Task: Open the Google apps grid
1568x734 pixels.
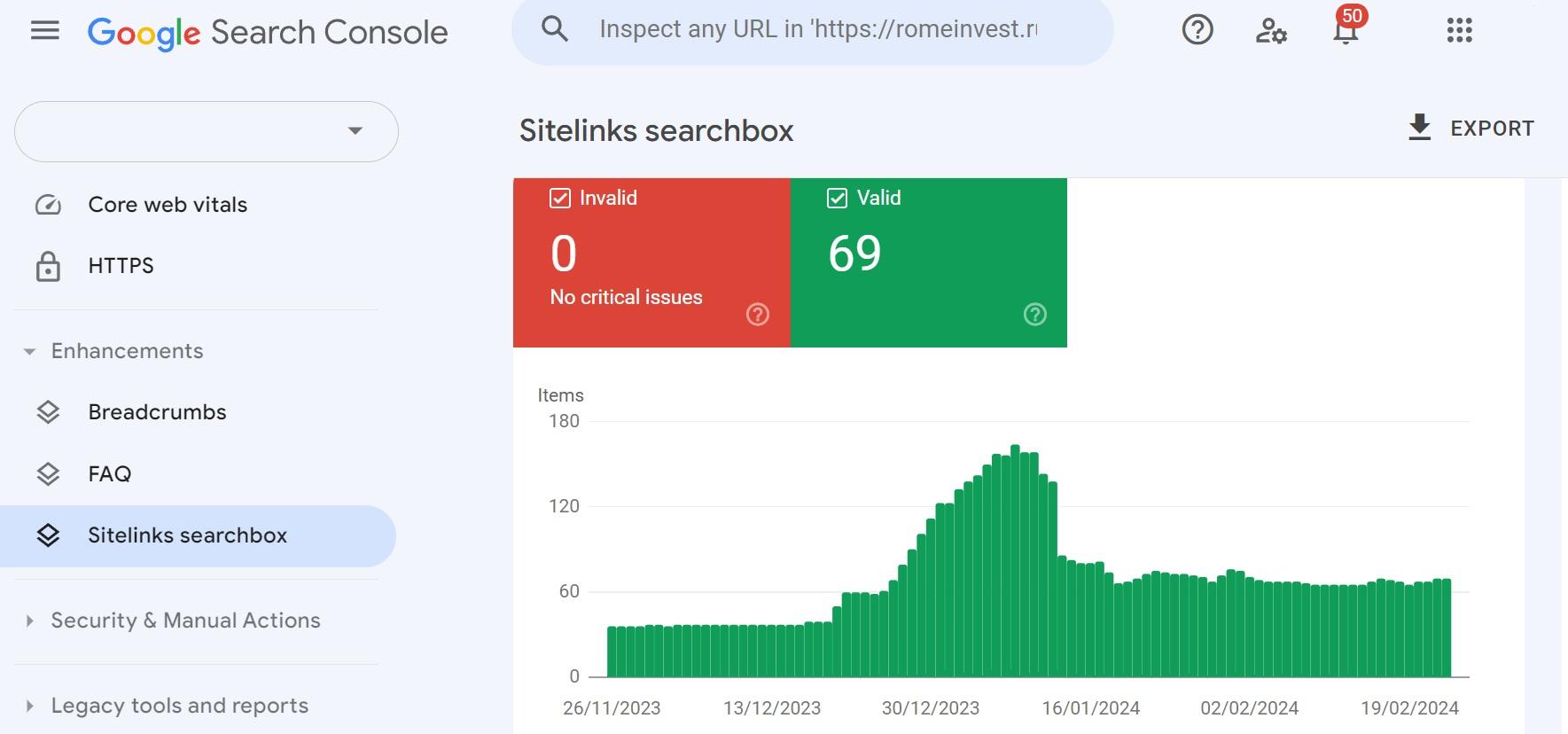Action: [1459, 31]
